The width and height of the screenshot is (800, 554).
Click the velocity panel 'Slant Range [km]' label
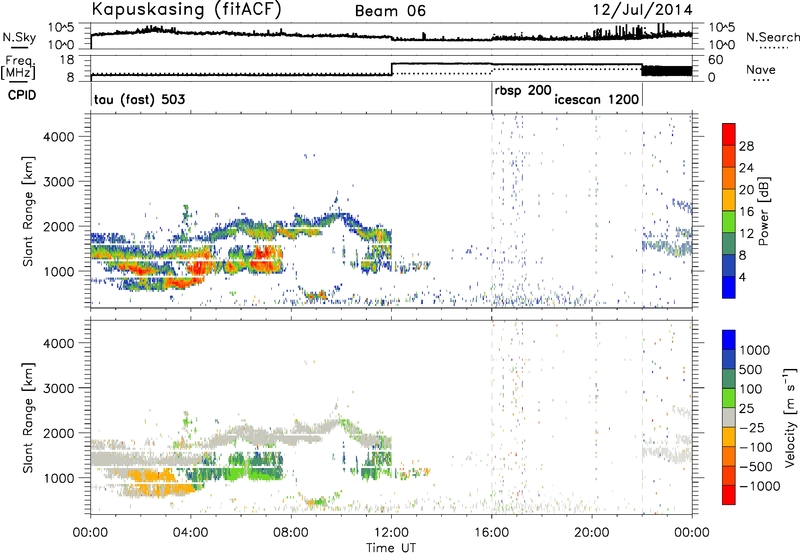[28, 418]
